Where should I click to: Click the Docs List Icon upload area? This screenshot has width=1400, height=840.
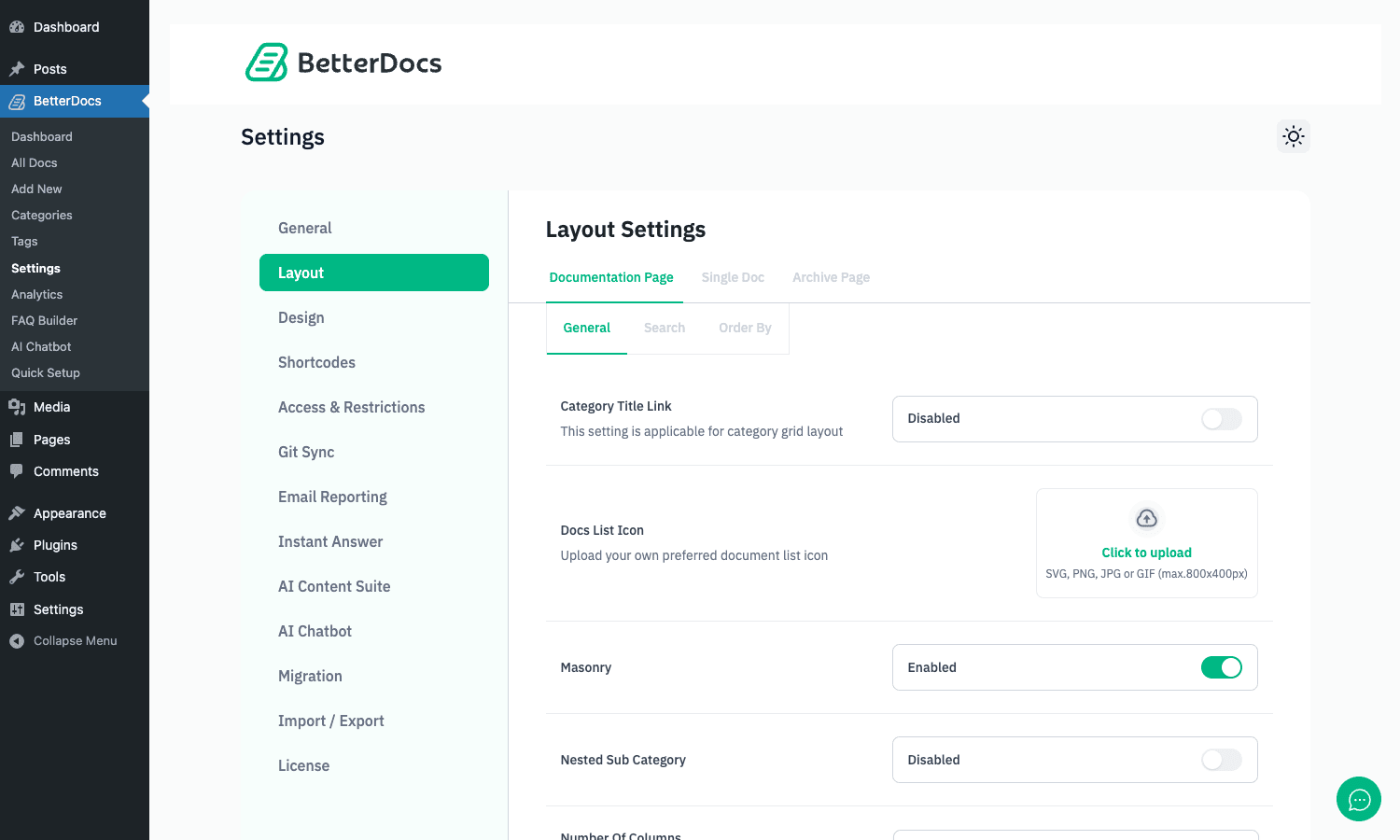pyautogui.click(x=1147, y=543)
